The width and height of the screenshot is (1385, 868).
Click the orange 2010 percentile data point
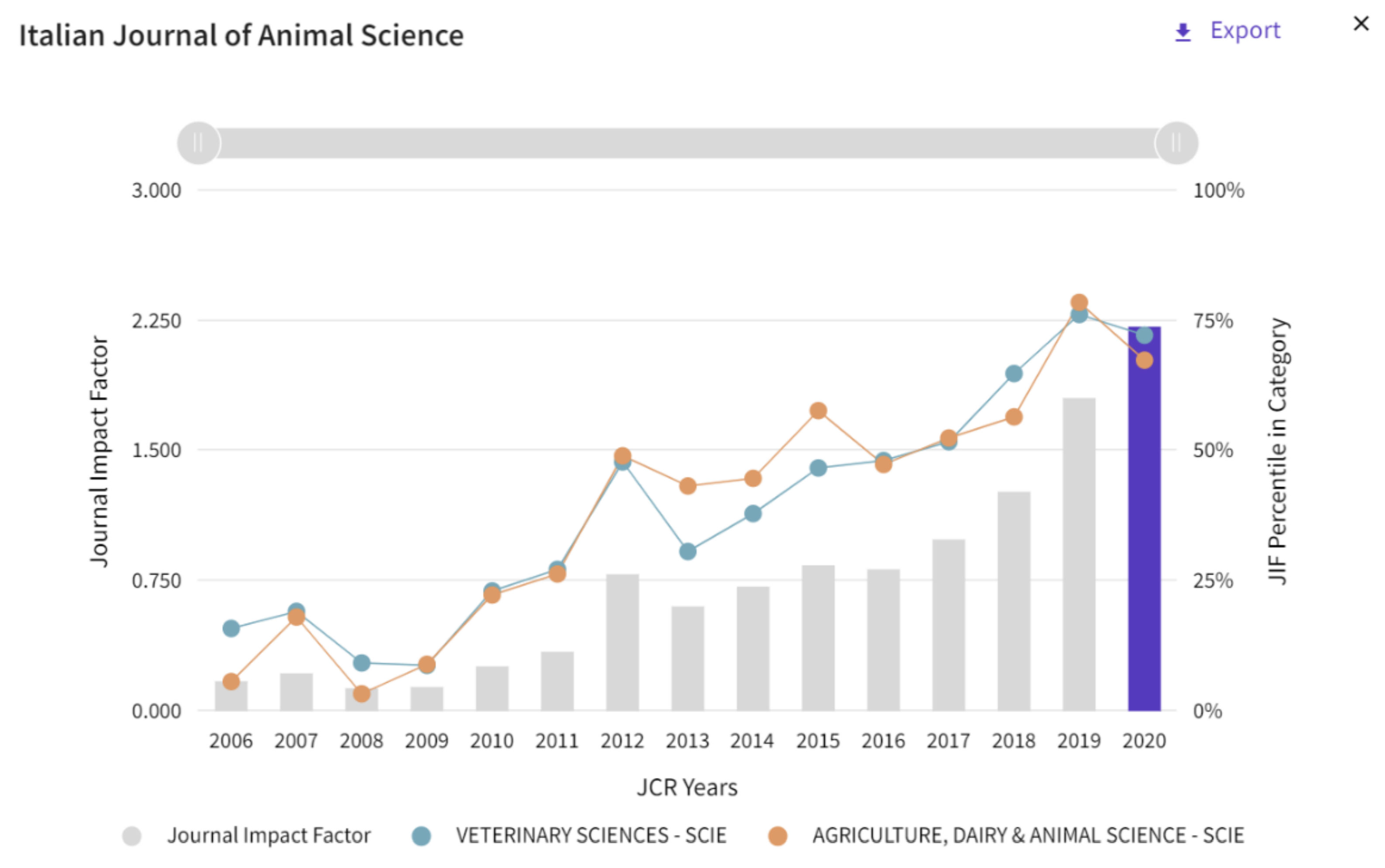pos(492,595)
